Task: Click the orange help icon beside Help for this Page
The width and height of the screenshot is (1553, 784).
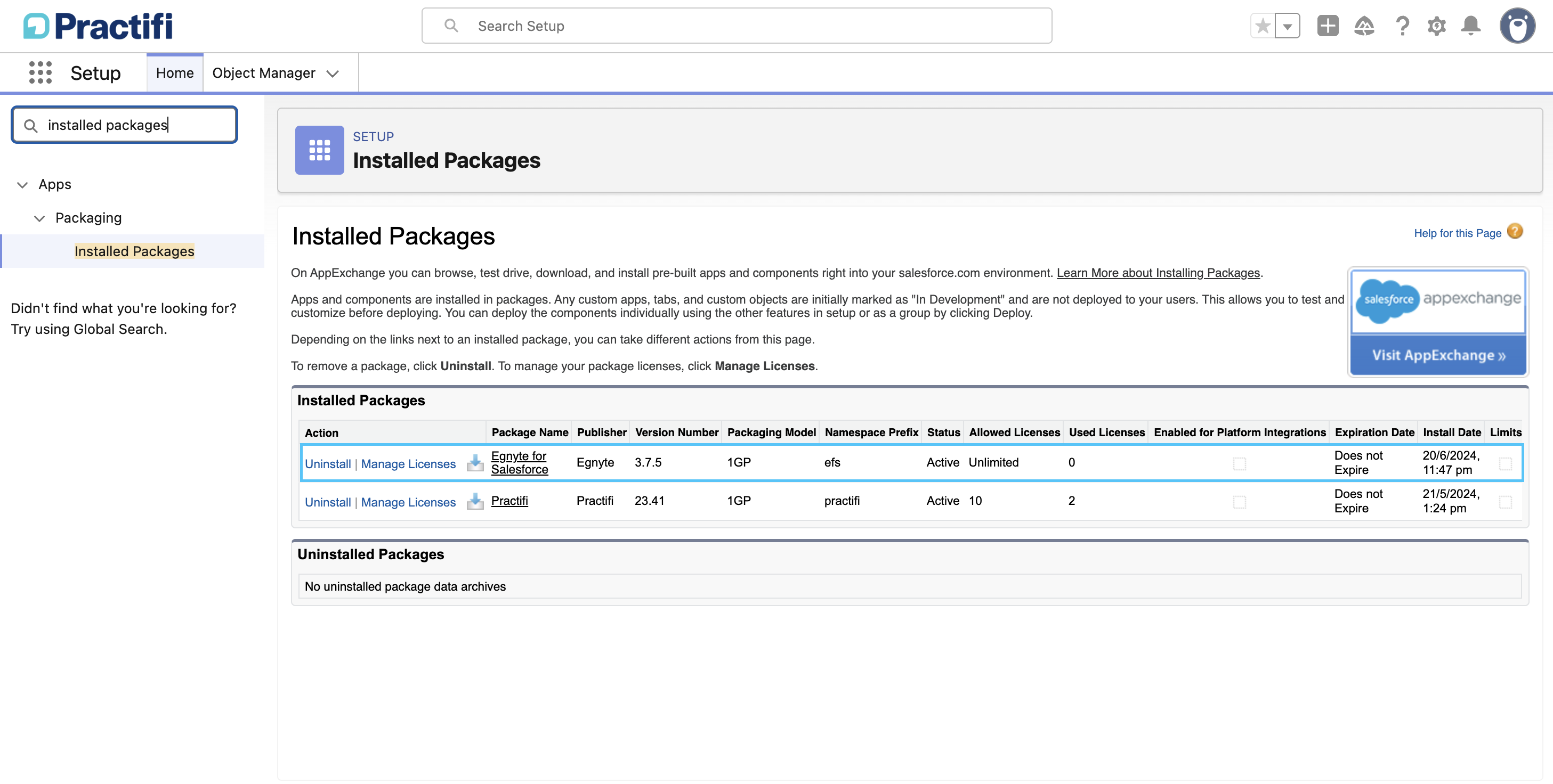Action: coord(1515,232)
